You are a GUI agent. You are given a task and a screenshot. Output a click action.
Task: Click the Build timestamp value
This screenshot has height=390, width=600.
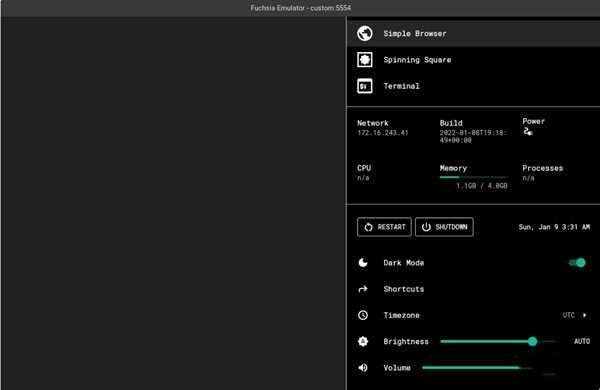[473, 136]
